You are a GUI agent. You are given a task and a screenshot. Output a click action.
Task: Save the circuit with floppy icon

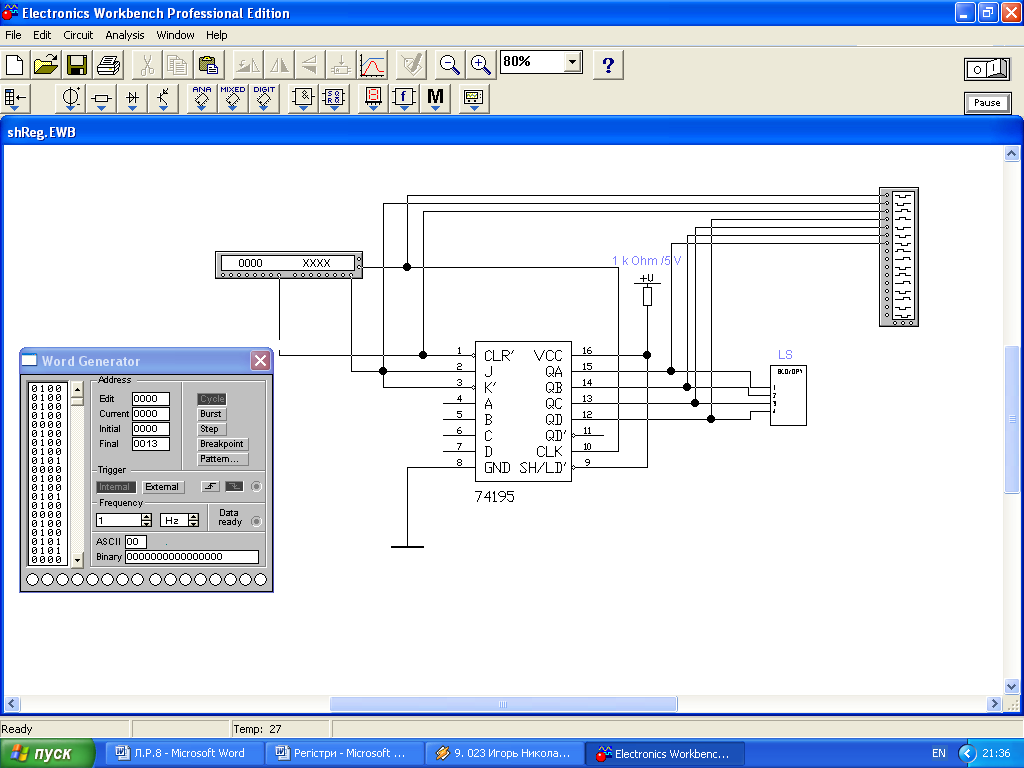pos(77,65)
